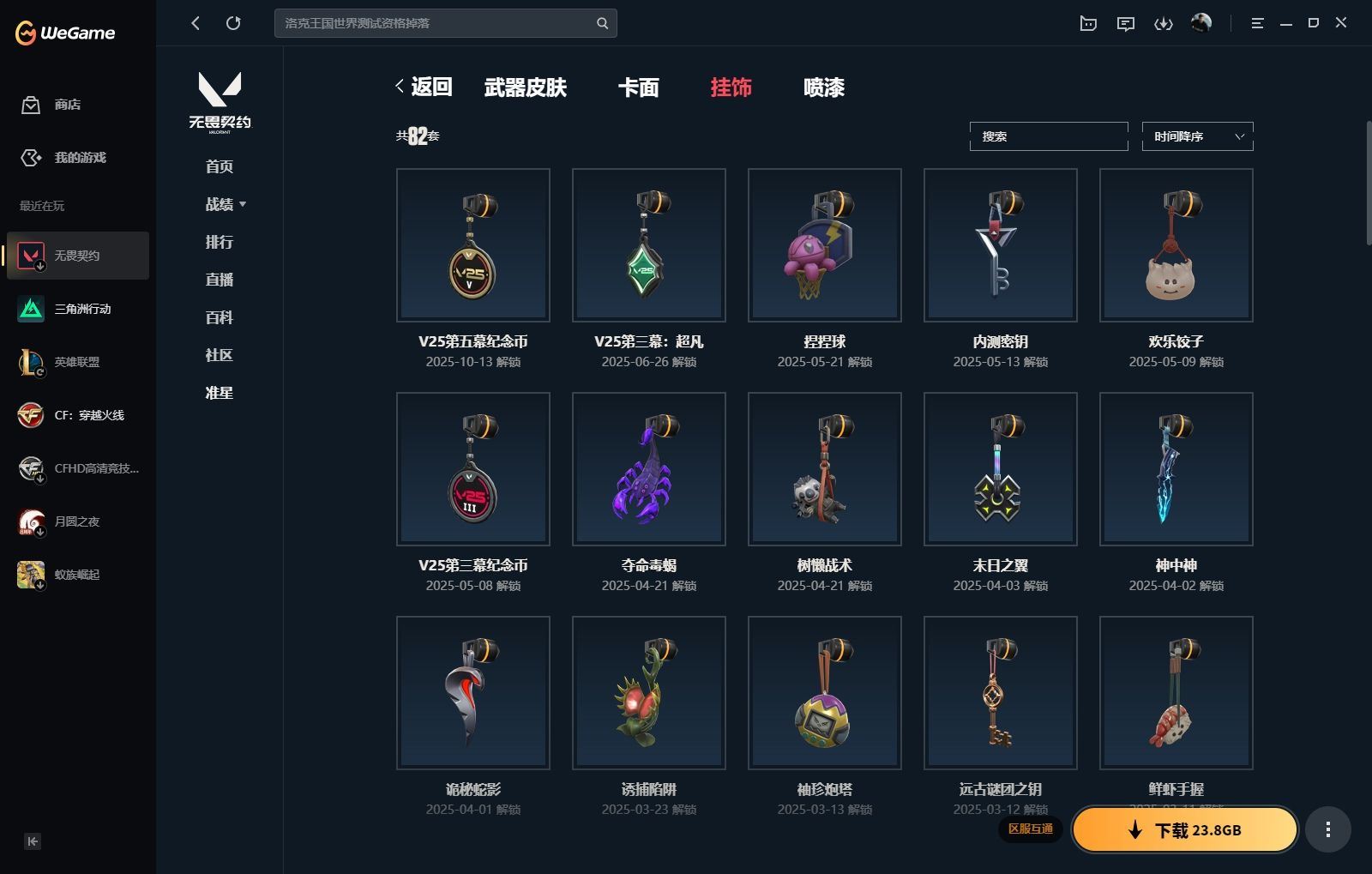Click the search magnifier icon in the top bar
This screenshot has height=874, width=1372.
[602, 23]
